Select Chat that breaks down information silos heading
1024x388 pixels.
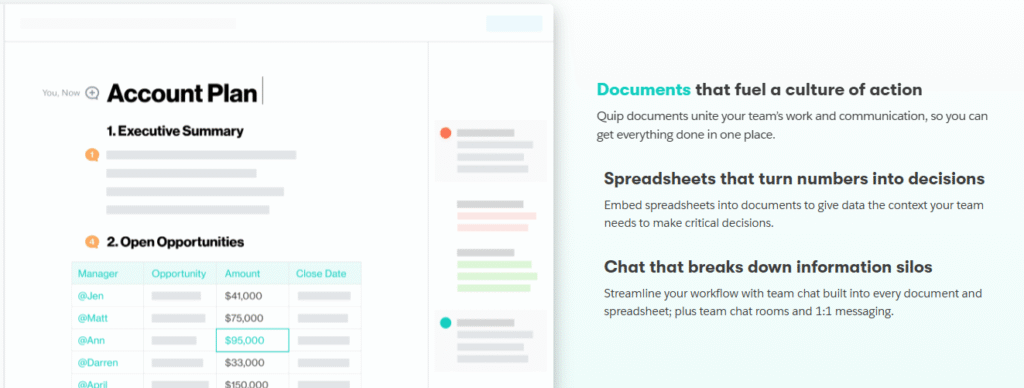(768, 267)
